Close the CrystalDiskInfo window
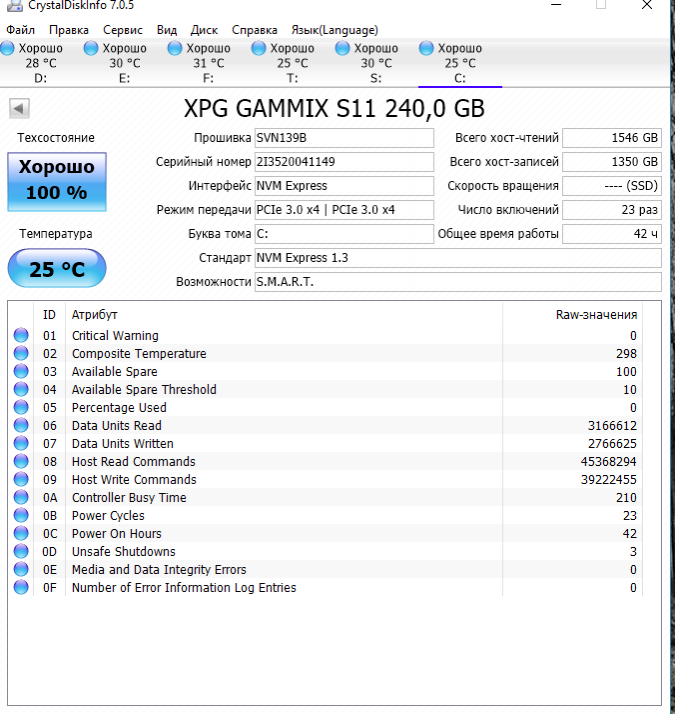The width and height of the screenshot is (675, 714). 647,5
